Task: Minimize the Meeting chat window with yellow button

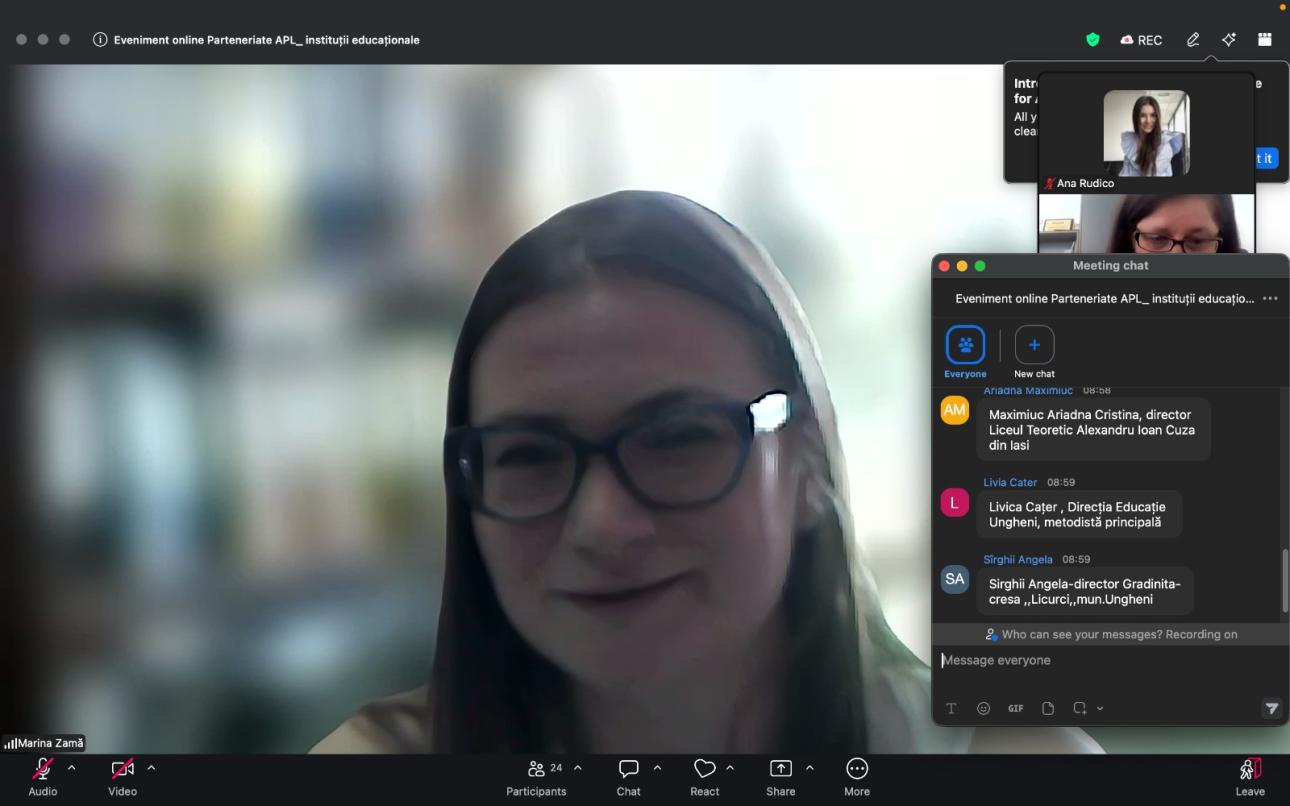Action: tap(962, 266)
